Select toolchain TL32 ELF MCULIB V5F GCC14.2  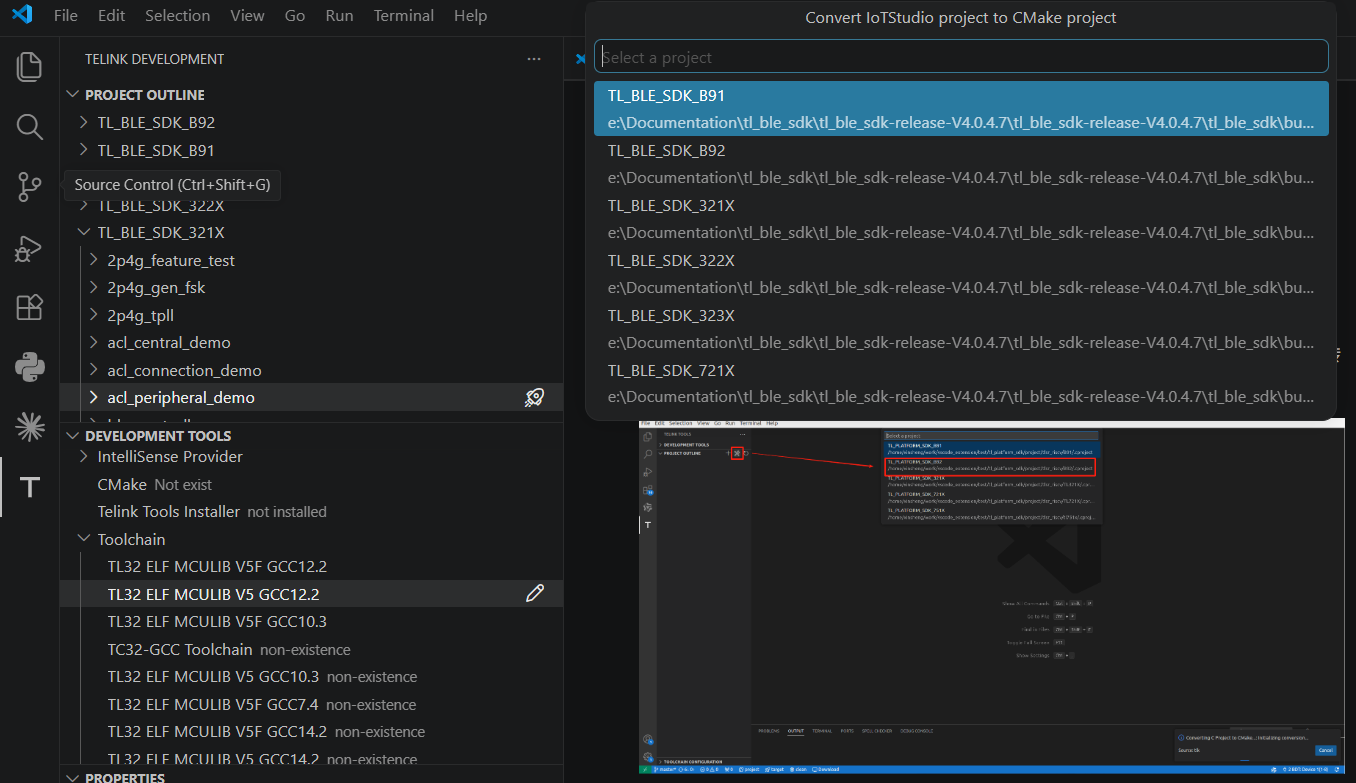pos(311,732)
